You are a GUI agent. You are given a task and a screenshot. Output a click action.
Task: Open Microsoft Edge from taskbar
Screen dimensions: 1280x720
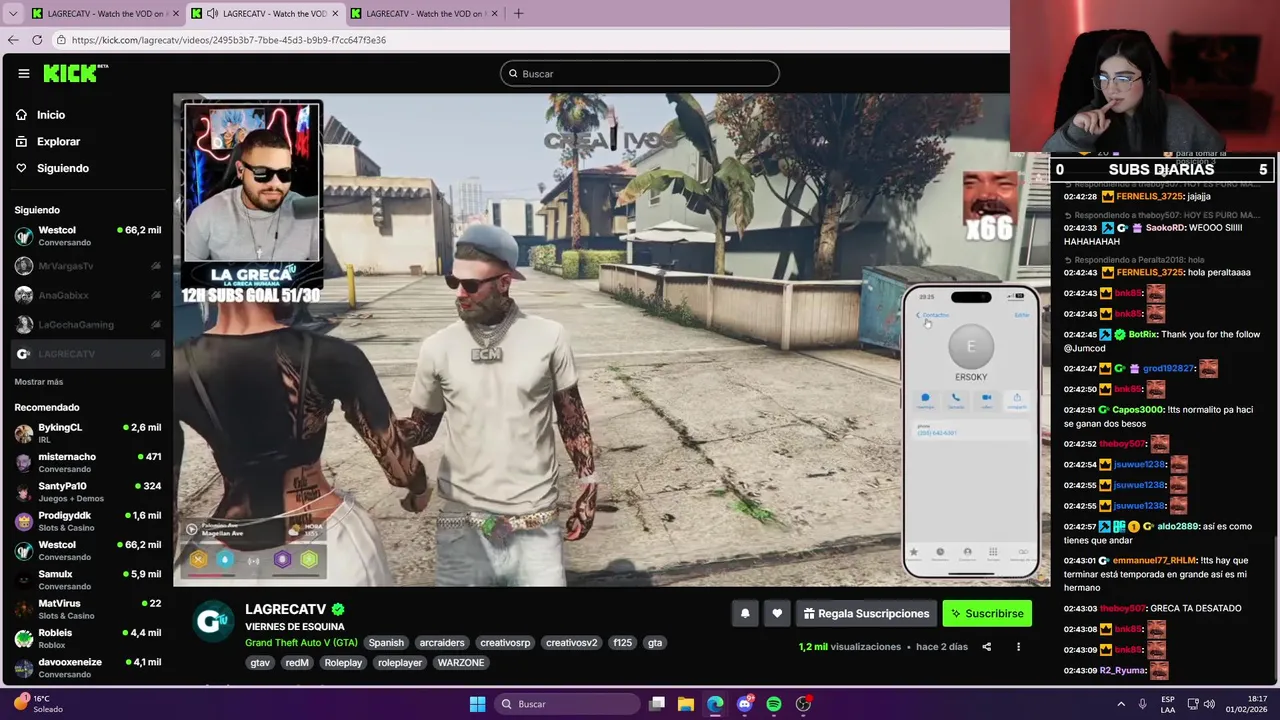point(715,704)
